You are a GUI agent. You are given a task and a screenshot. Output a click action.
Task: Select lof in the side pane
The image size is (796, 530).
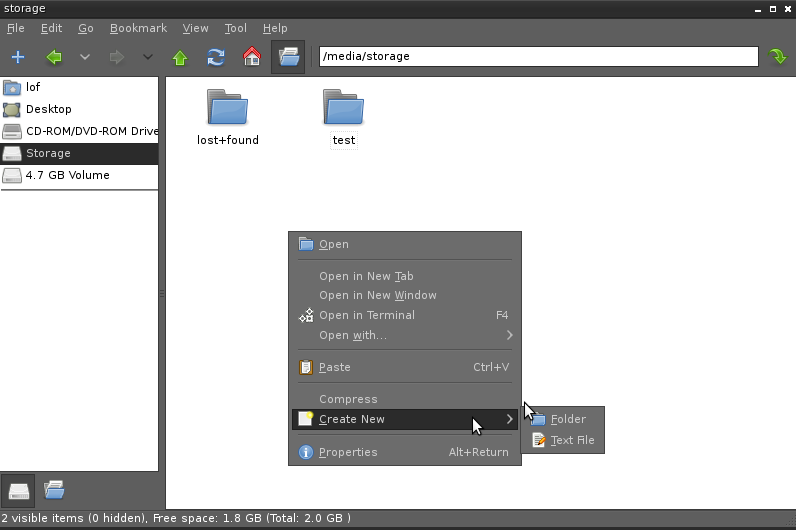pyautogui.click(x=79, y=87)
